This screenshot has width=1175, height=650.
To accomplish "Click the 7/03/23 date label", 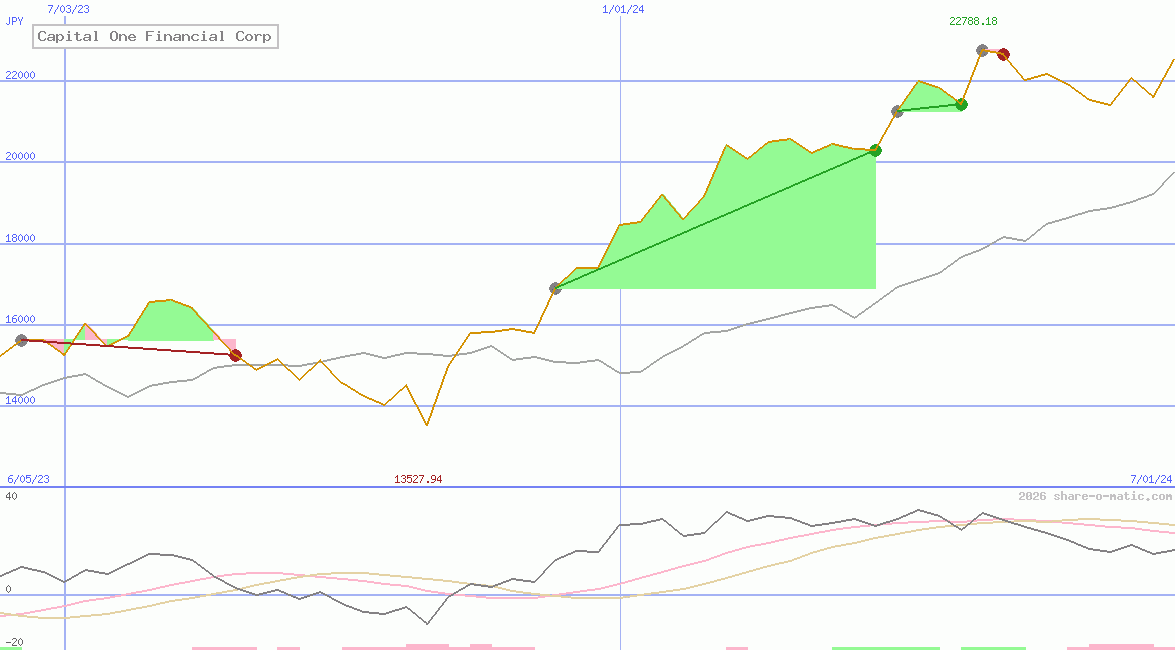I will pos(68,9).
